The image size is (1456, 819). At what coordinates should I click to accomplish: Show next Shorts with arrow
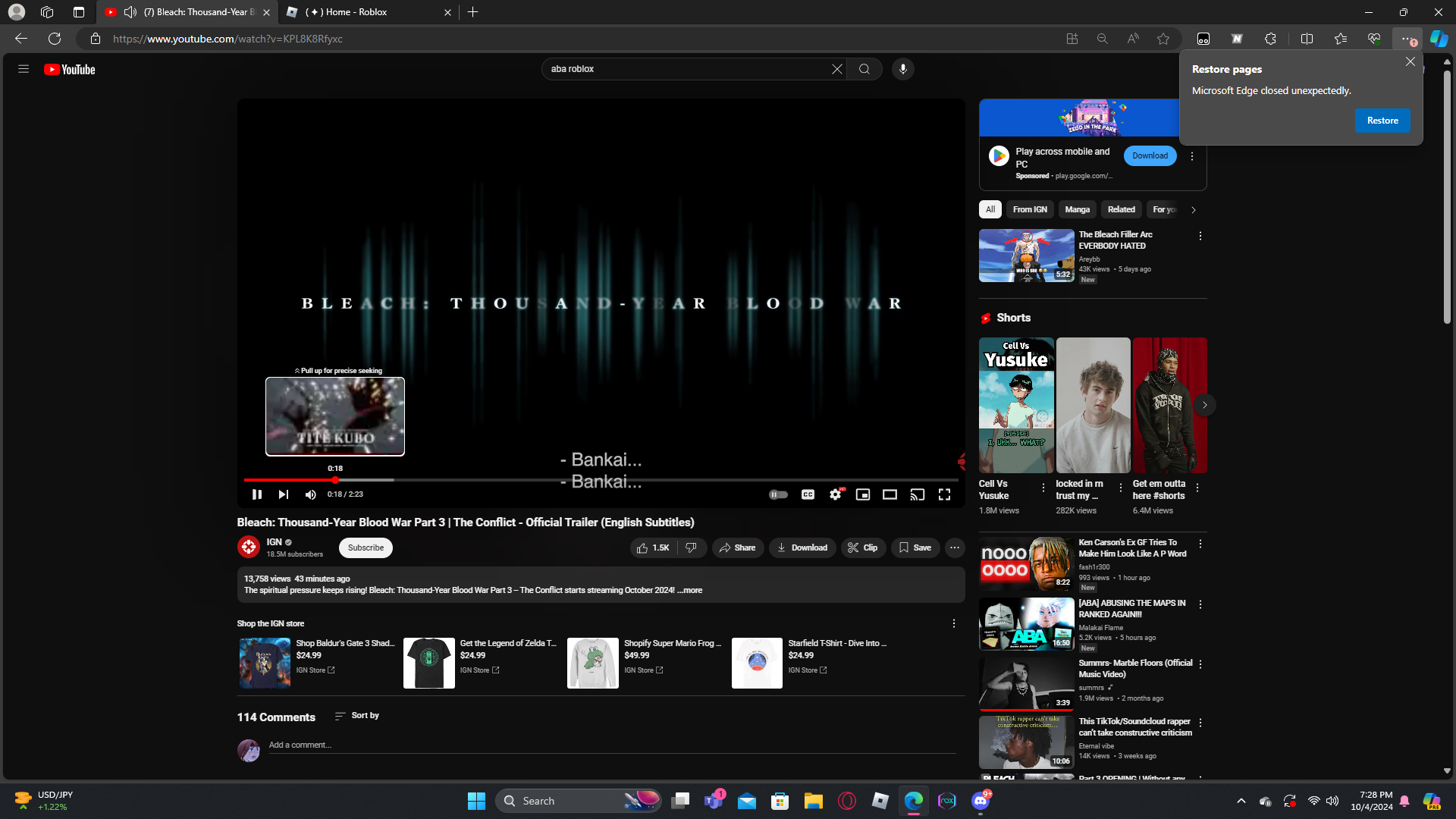tap(1204, 405)
